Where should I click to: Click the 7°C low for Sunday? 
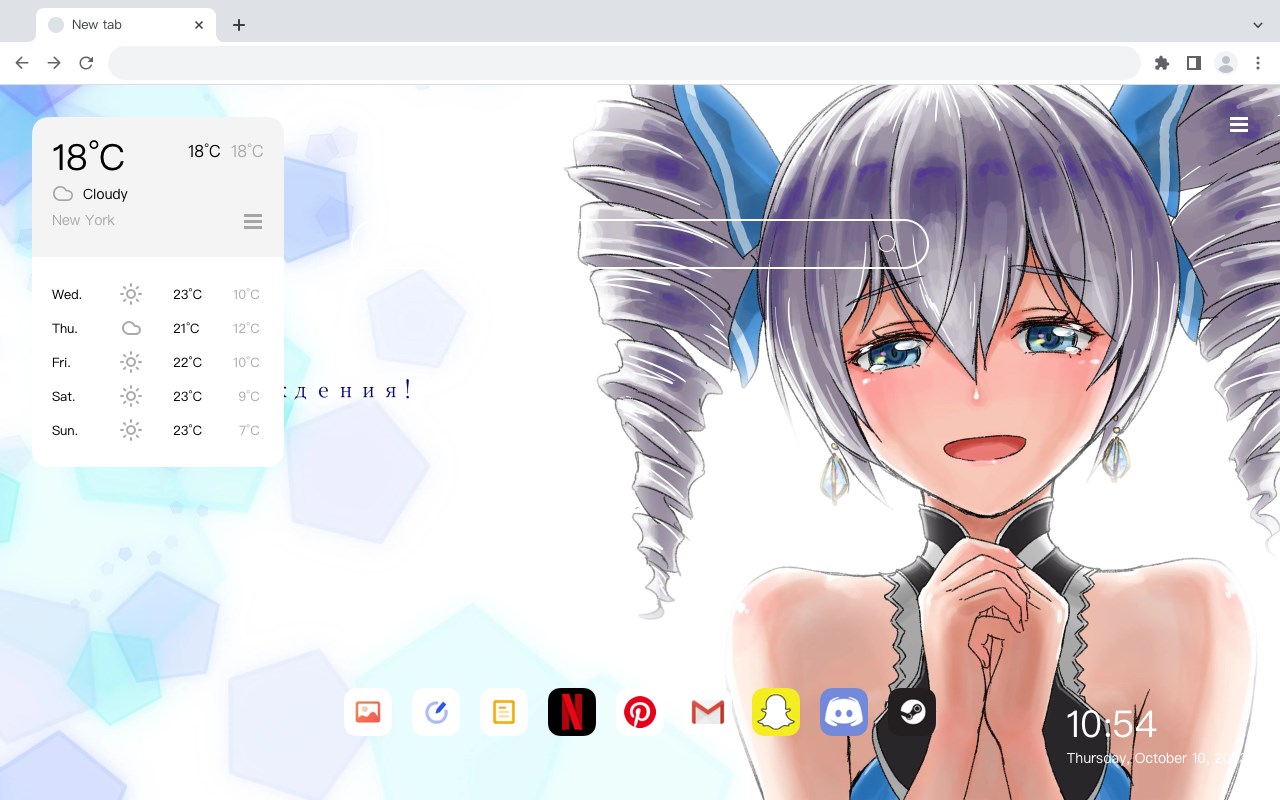pyautogui.click(x=249, y=430)
